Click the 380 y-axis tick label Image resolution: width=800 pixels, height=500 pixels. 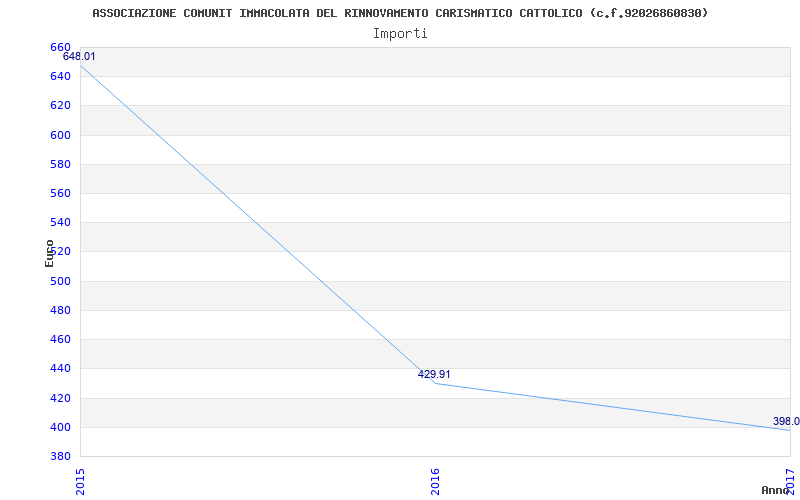pos(60,456)
